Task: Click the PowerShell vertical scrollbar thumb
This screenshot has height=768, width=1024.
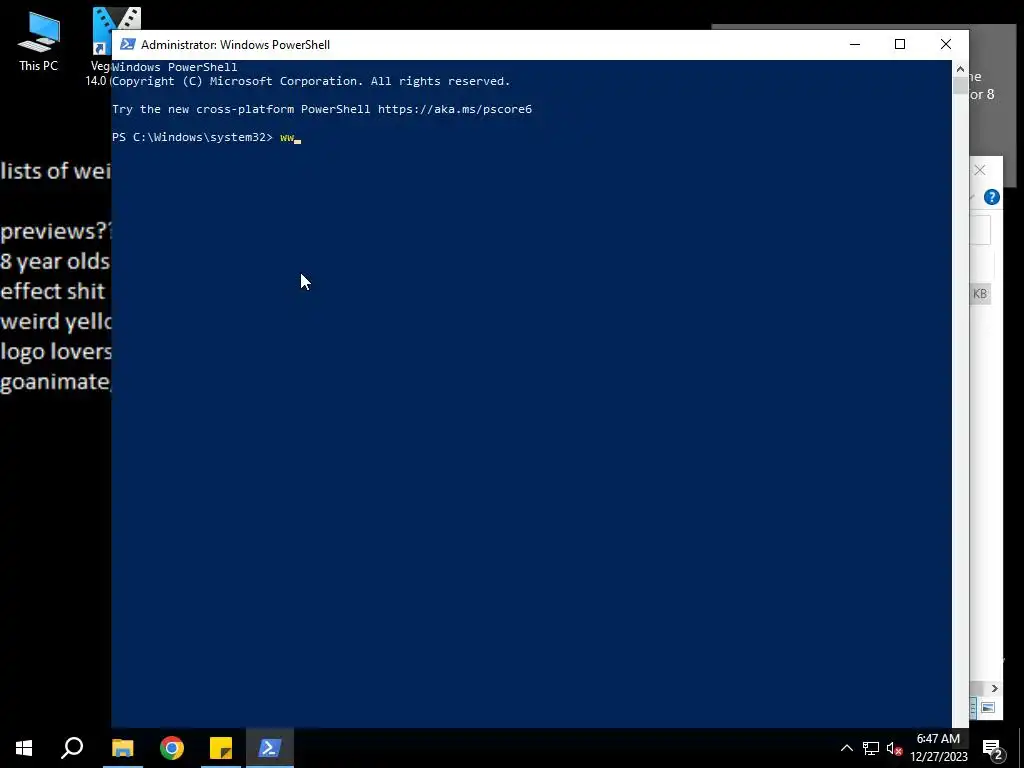Action: [960, 86]
